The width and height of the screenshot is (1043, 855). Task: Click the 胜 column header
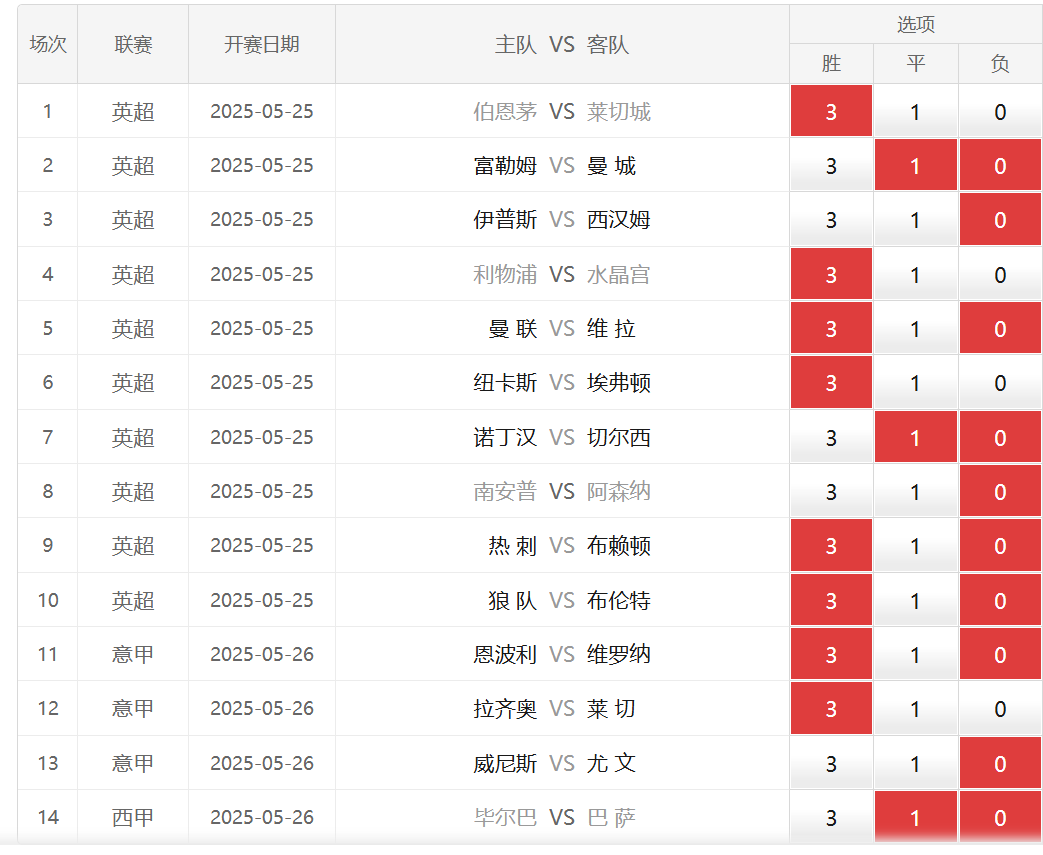[831, 64]
